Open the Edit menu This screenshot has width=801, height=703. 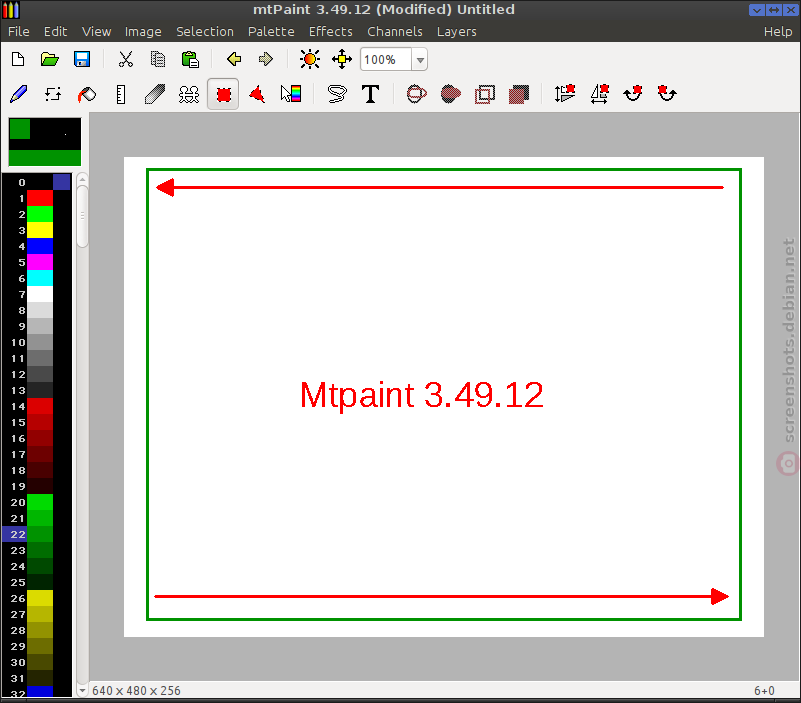(x=55, y=32)
